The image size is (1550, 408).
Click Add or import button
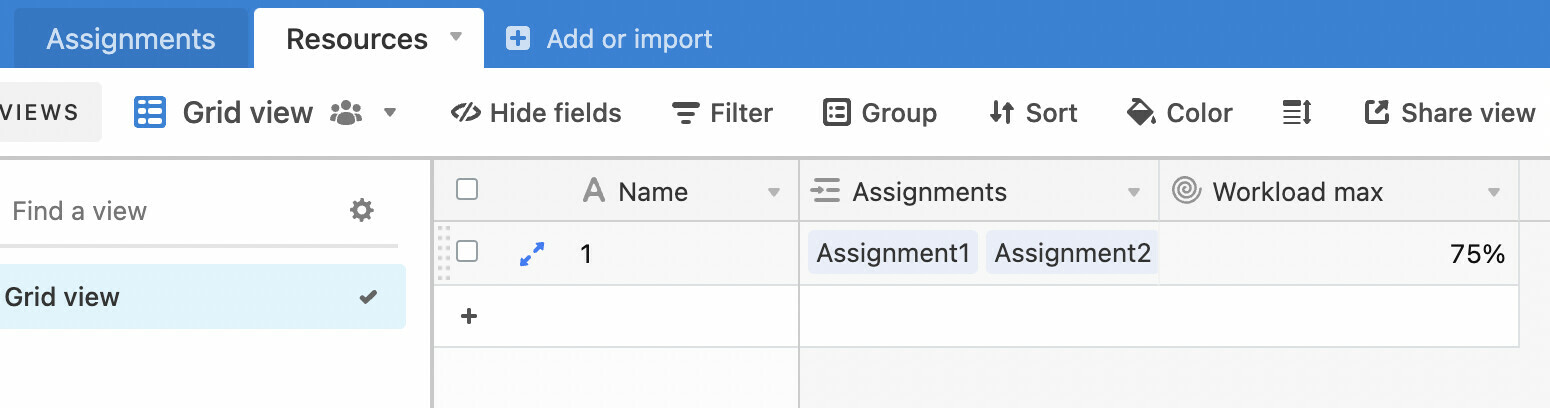tap(610, 39)
